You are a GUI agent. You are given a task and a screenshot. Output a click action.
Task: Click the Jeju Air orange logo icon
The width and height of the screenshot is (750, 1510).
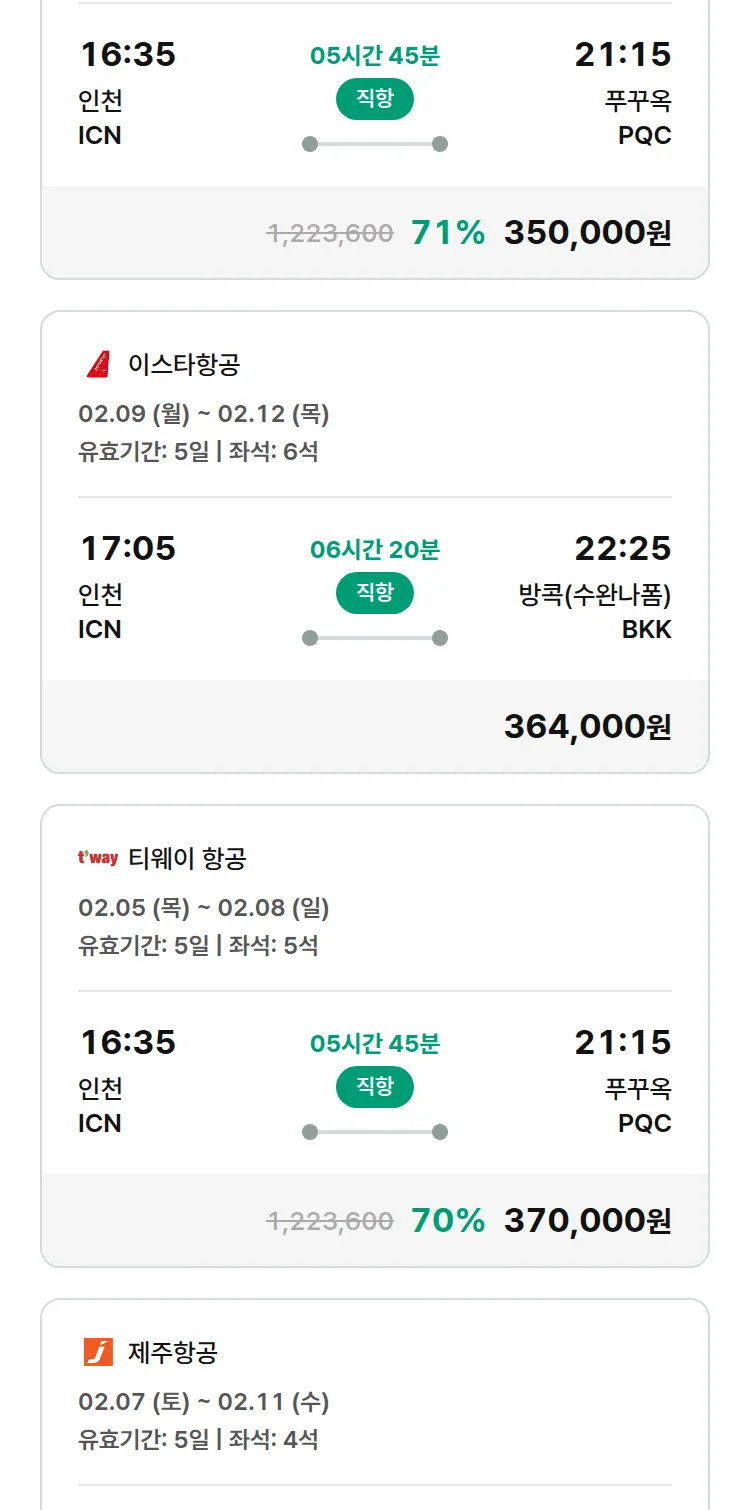(98, 1352)
